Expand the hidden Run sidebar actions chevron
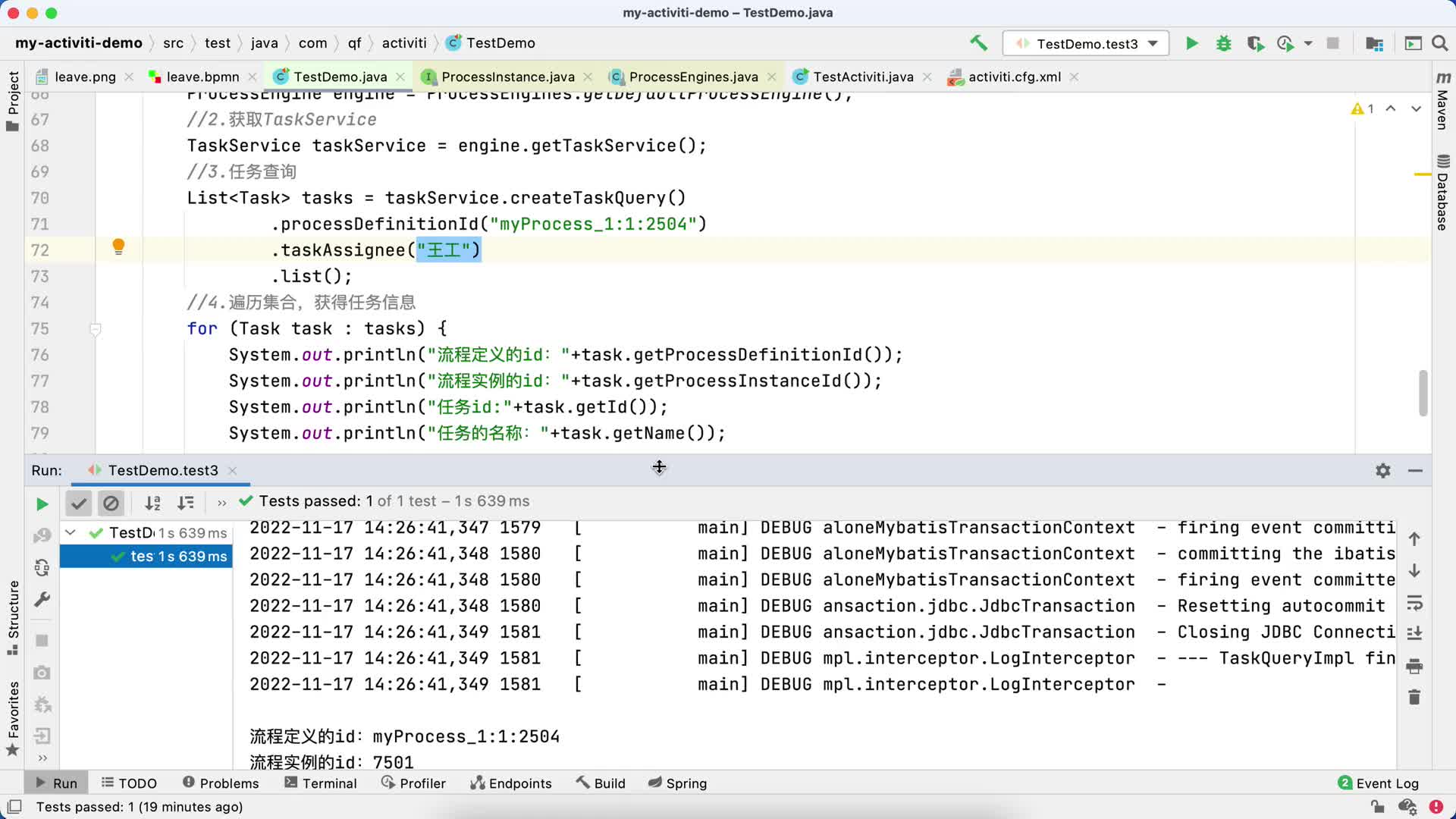1456x819 pixels. pos(42,758)
